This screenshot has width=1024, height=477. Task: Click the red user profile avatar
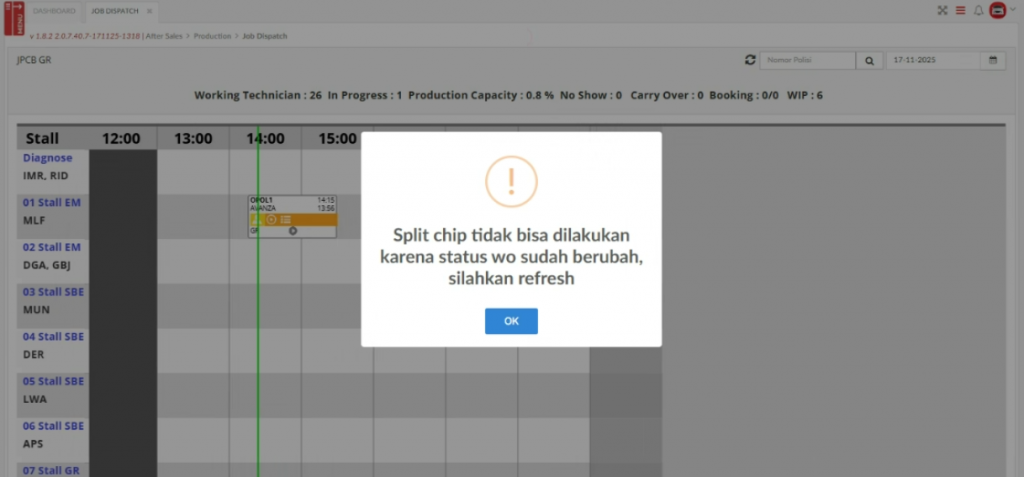coord(997,11)
